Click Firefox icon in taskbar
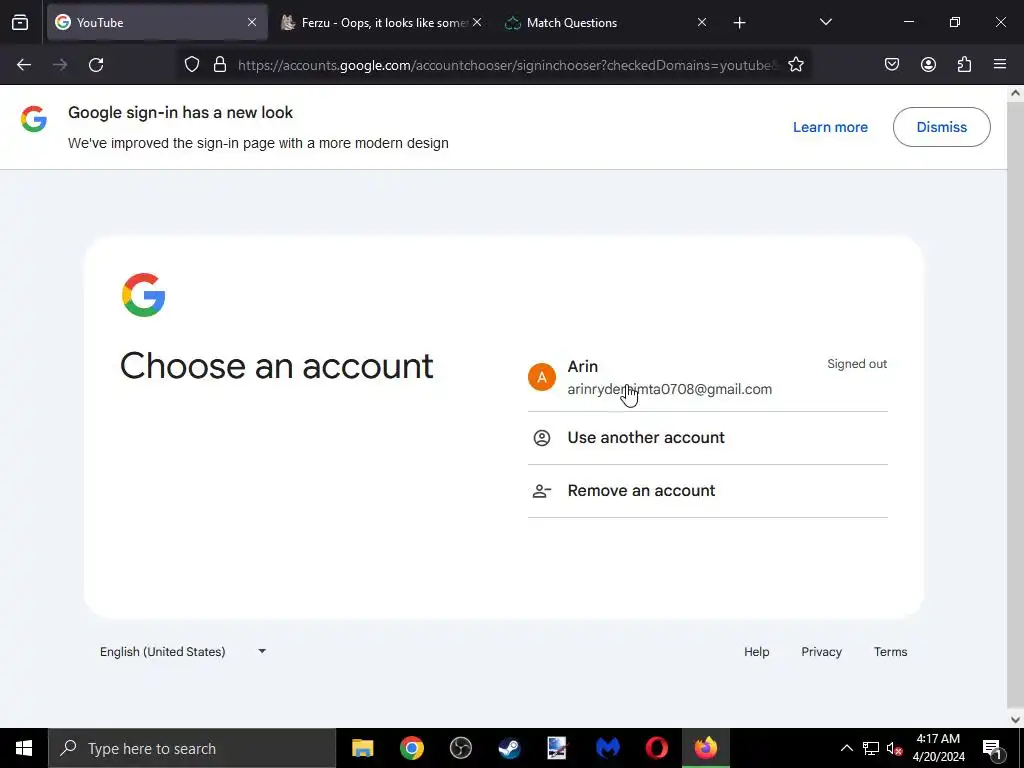The width and height of the screenshot is (1024, 768). [705, 748]
